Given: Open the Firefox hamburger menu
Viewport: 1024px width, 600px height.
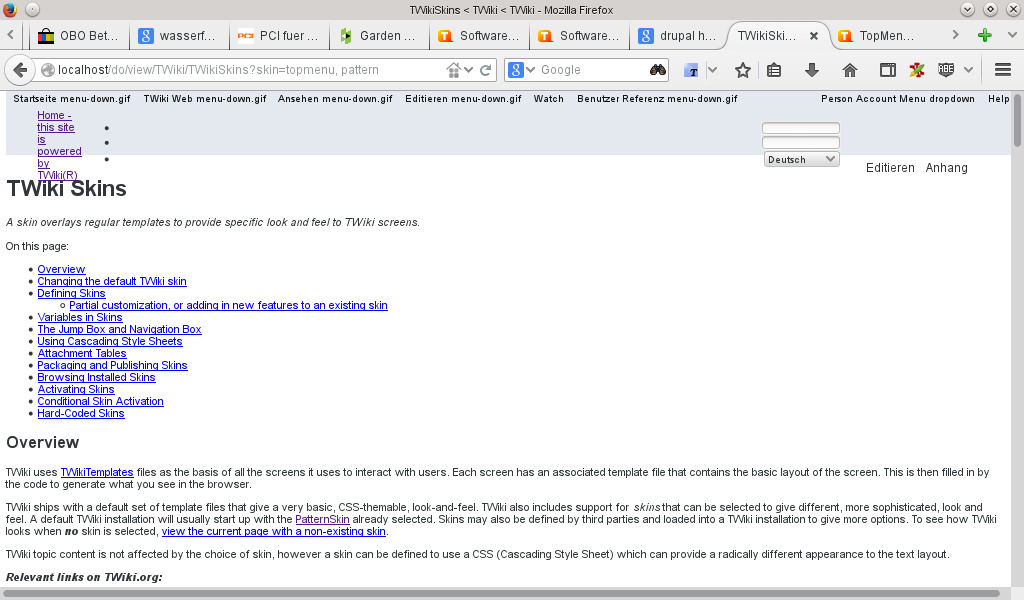Looking at the screenshot, I should pyautogui.click(x=1003, y=70).
